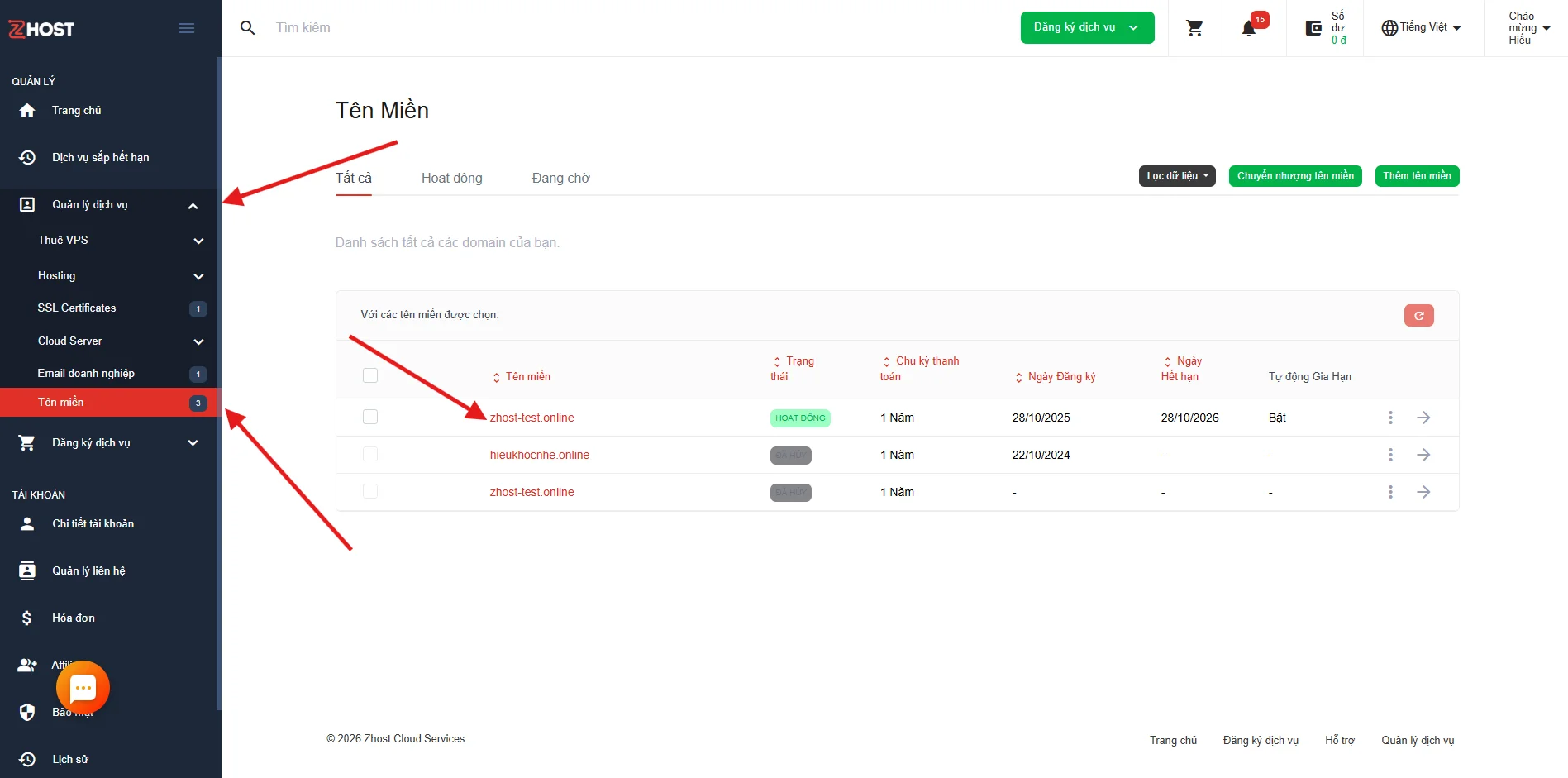Open three-dot menu for cancelled zhost-test.online row
Viewport: 1568px width, 778px height.
(1390, 492)
